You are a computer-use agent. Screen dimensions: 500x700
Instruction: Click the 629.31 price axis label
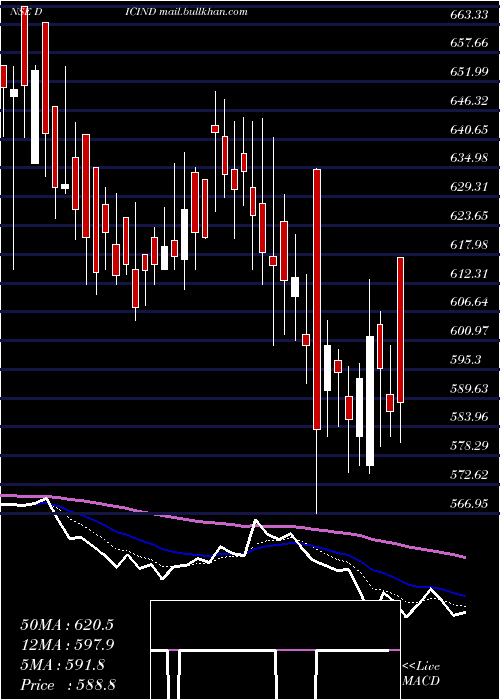click(x=469, y=187)
